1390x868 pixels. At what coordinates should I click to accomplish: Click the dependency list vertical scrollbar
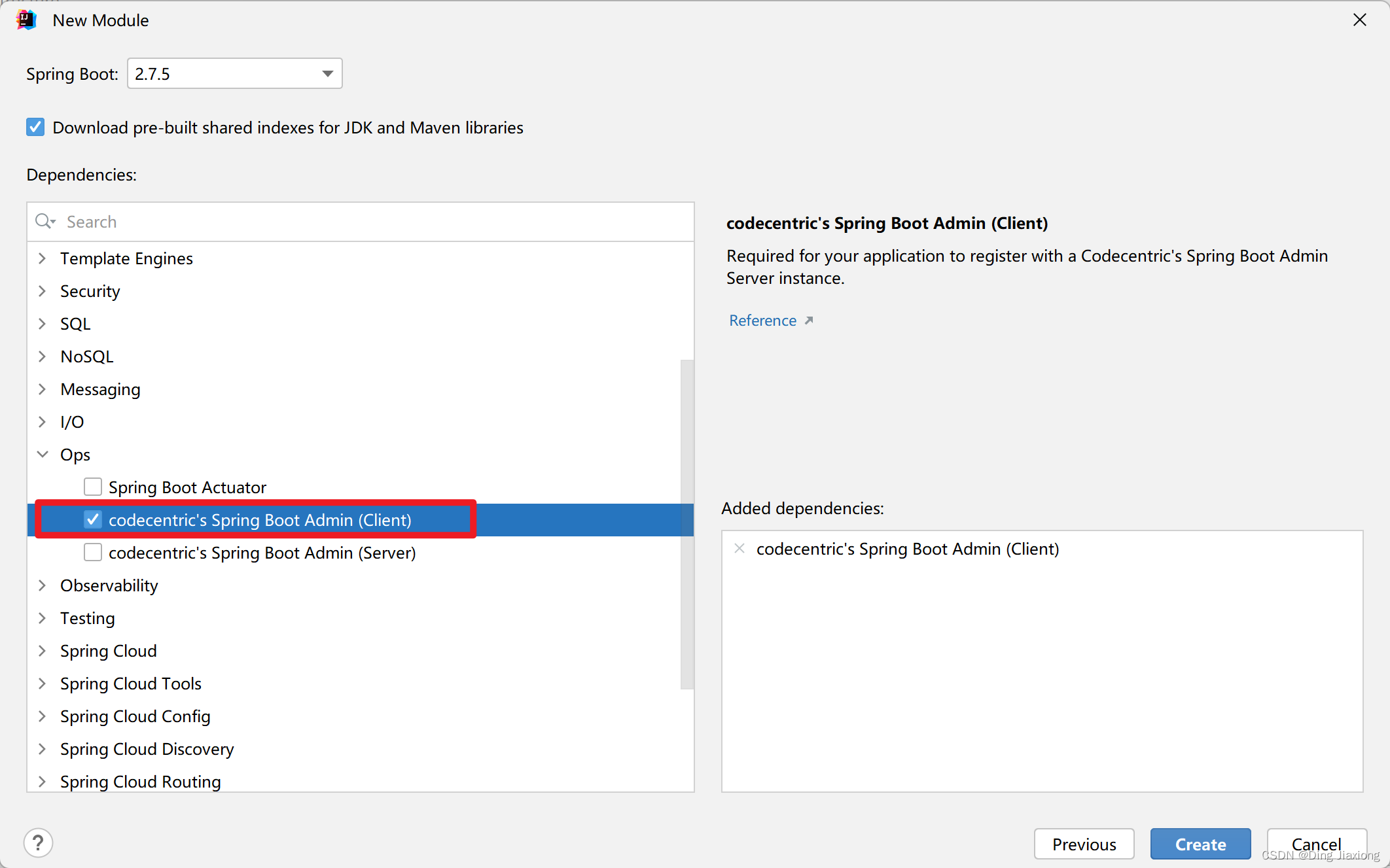(x=686, y=524)
